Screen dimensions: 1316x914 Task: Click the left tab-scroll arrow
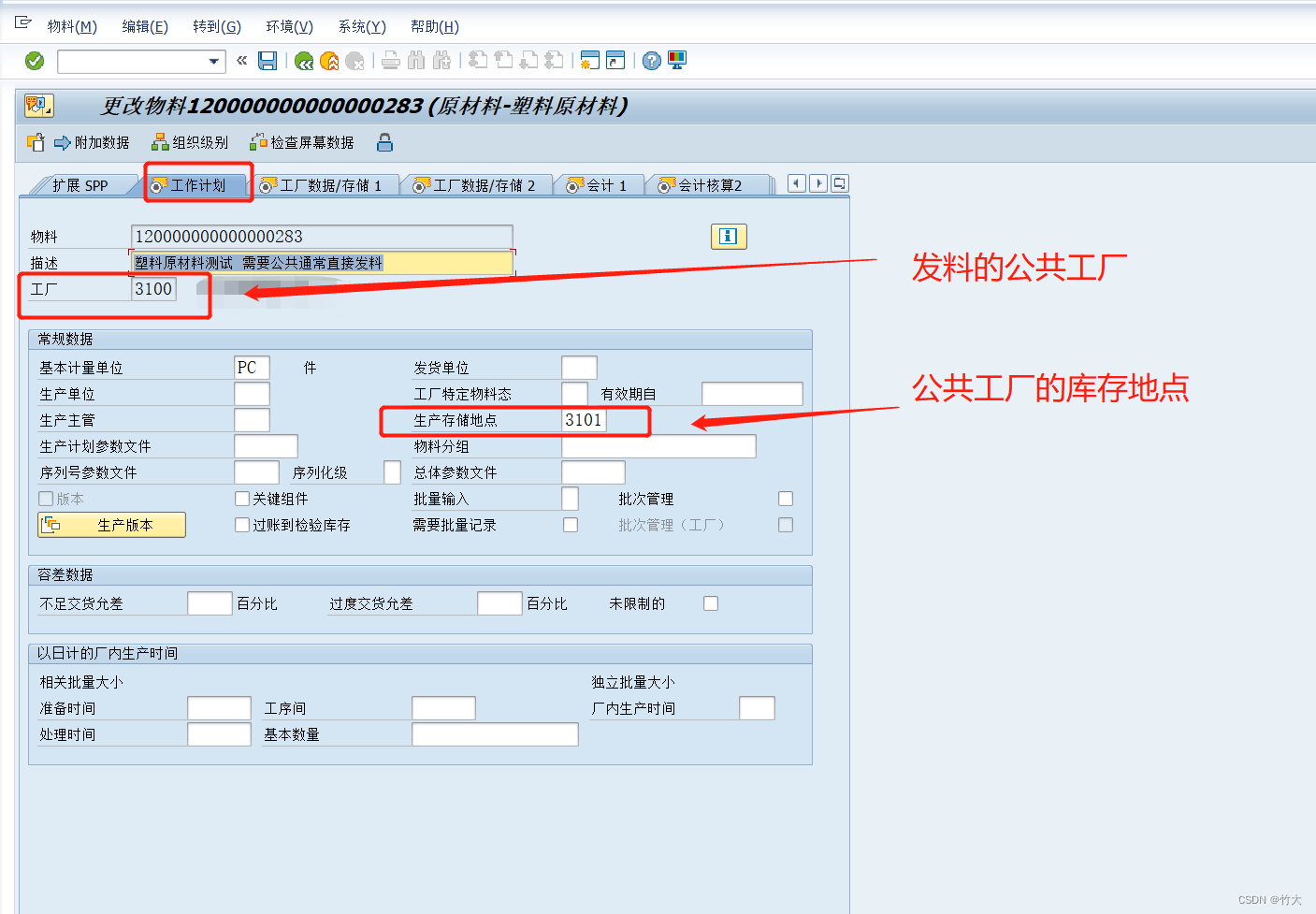795,183
